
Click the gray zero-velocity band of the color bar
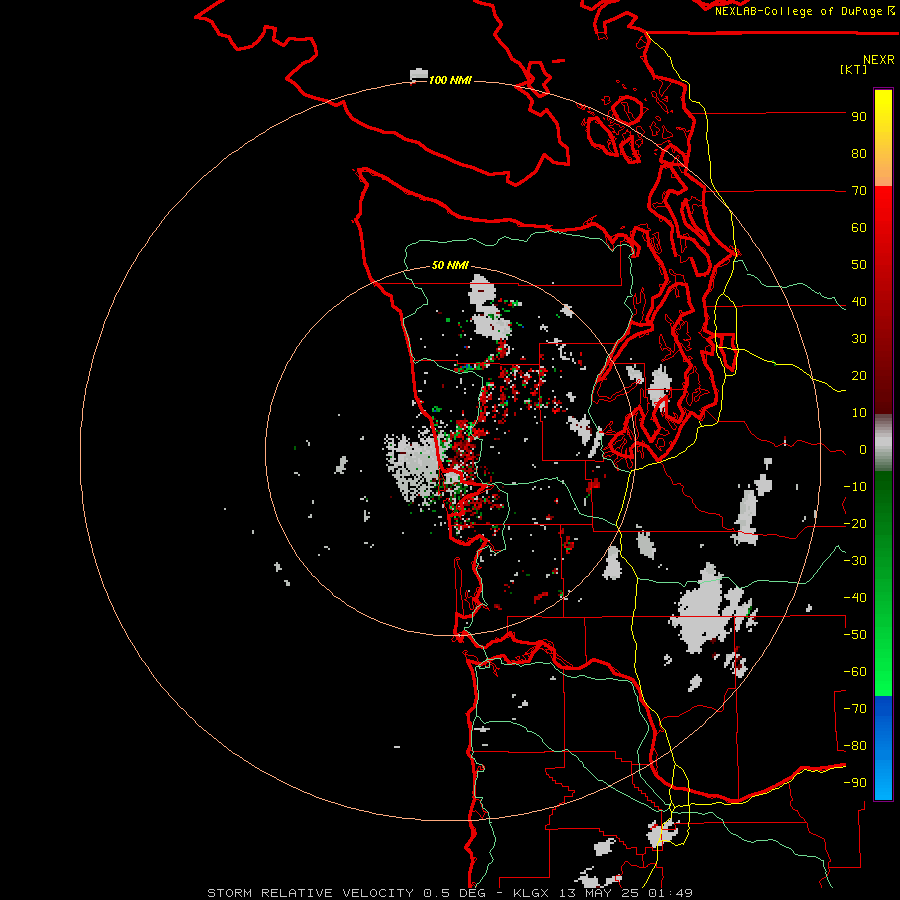tap(883, 443)
